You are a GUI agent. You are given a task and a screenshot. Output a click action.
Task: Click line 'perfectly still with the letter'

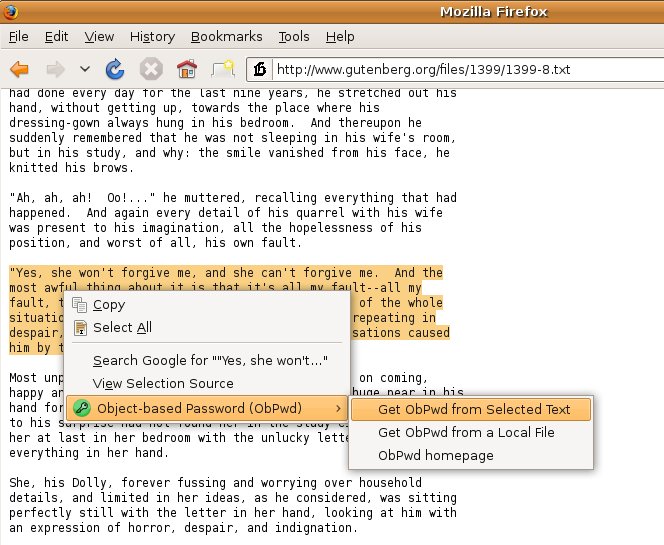(x=233, y=513)
